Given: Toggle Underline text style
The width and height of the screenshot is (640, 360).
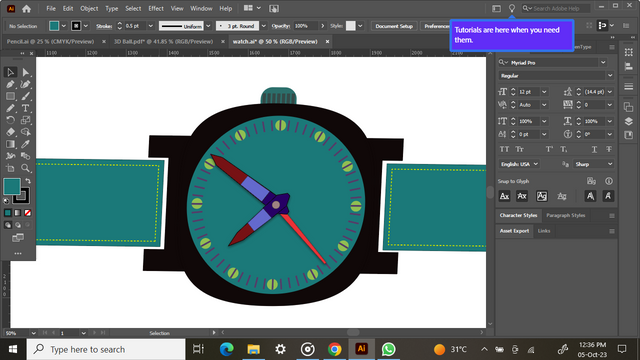Looking at the screenshot, I should point(594,149).
